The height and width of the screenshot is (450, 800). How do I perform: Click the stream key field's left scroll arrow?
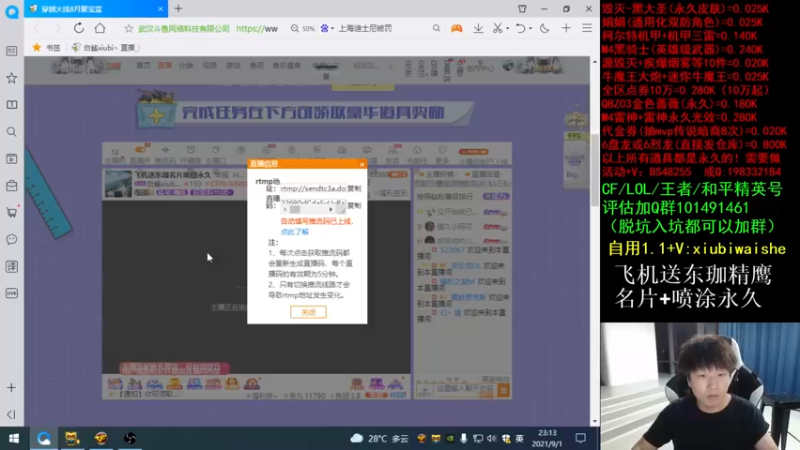(x=285, y=210)
